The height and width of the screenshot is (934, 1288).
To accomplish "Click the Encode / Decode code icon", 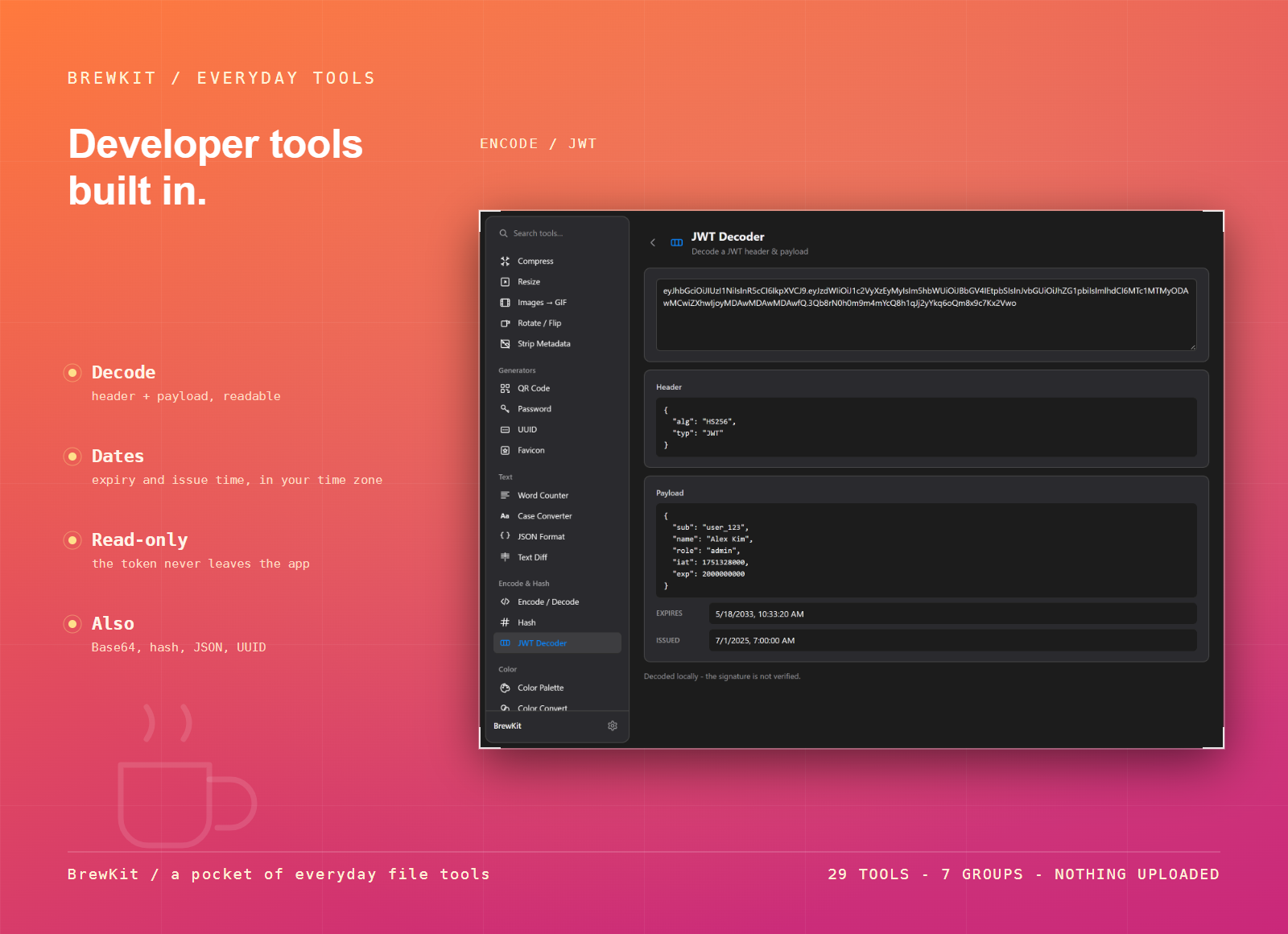I will (x=505, y=601).
